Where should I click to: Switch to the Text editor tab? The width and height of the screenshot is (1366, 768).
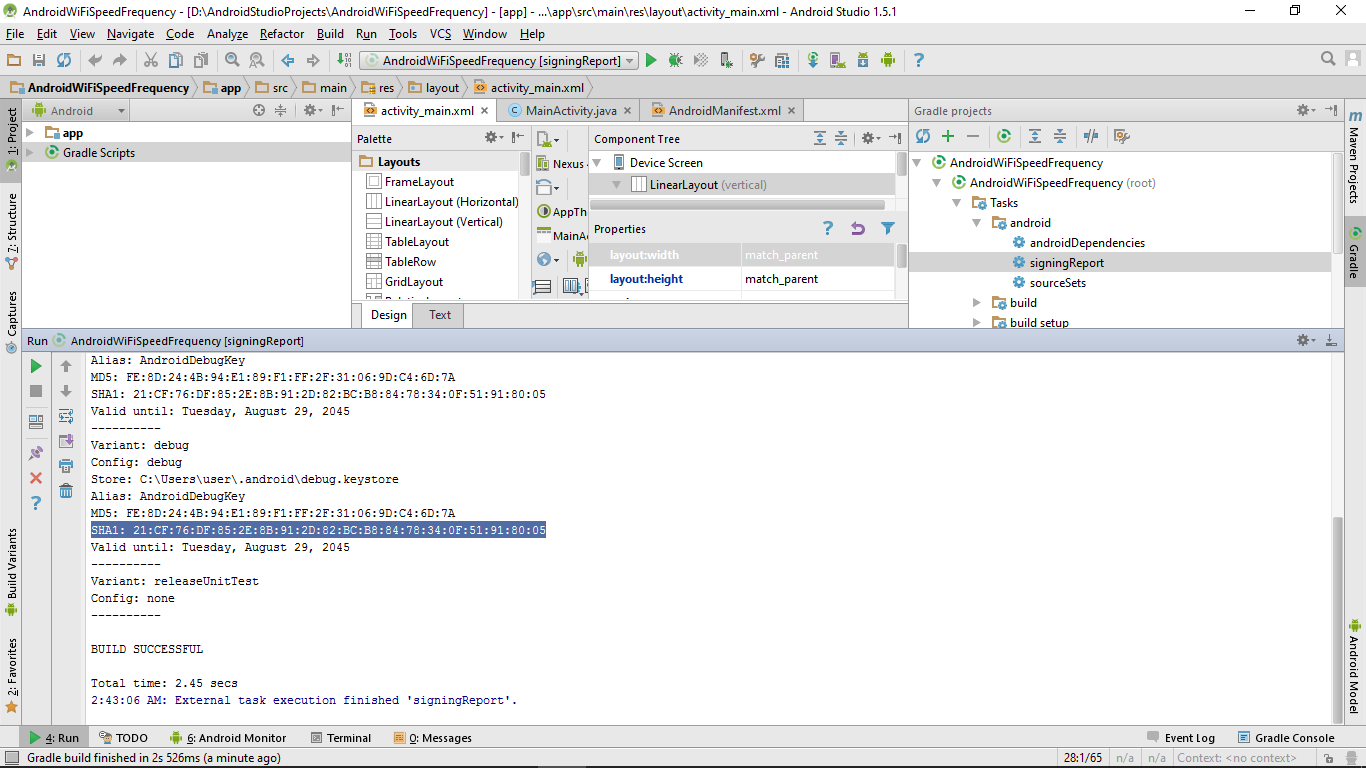(440, 315)
